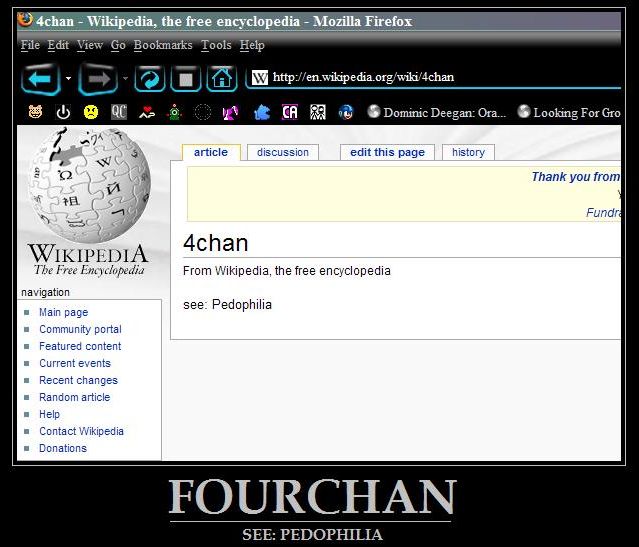
Task: Switch to the discussion tab
Action: 283,152
